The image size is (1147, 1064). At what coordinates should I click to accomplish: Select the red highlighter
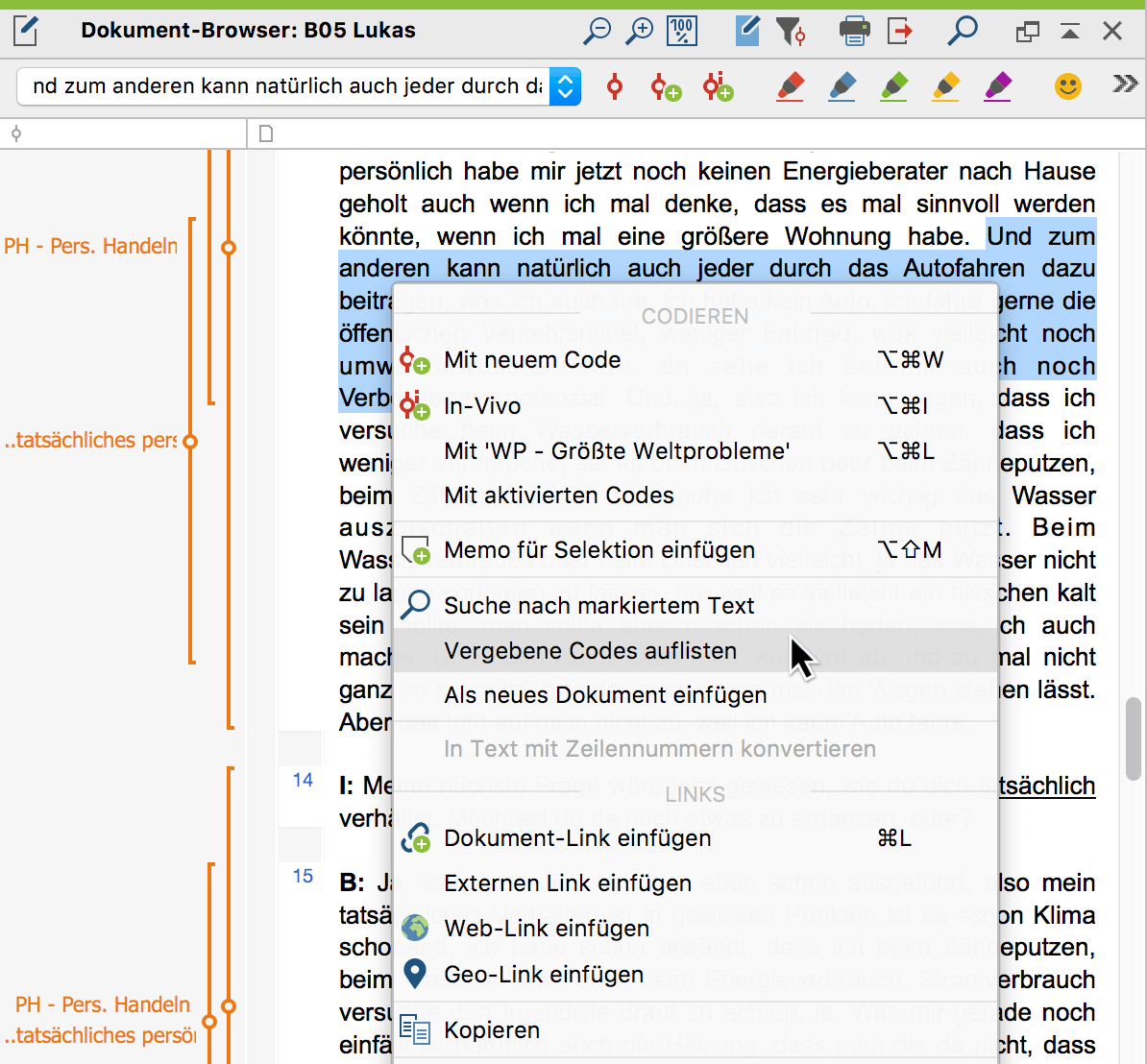[790, 86]
